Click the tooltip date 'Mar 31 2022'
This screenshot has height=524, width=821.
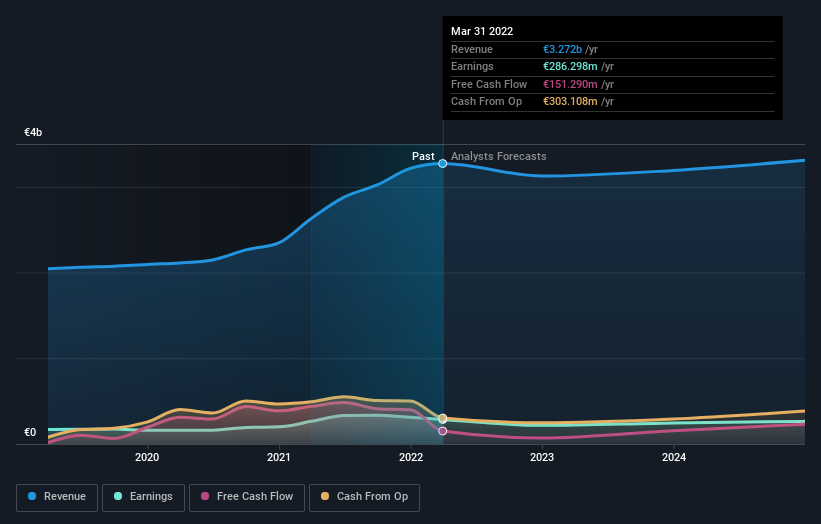(482, 31)
